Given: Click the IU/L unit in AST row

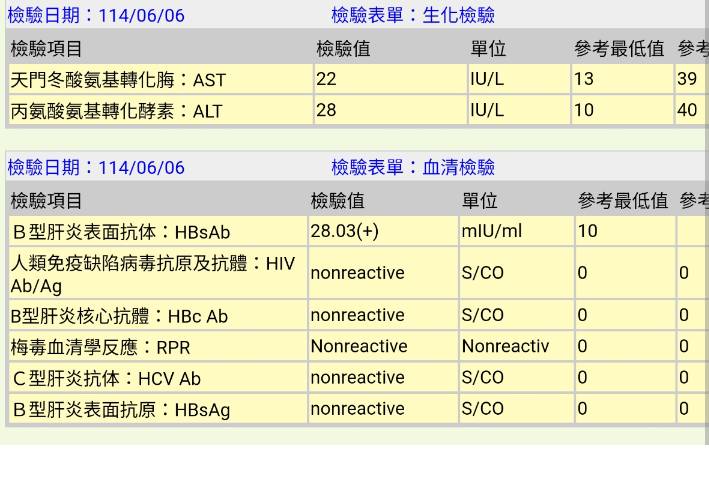Looking at the screenshot, I should pyautogui.click(x=487, y=80).
